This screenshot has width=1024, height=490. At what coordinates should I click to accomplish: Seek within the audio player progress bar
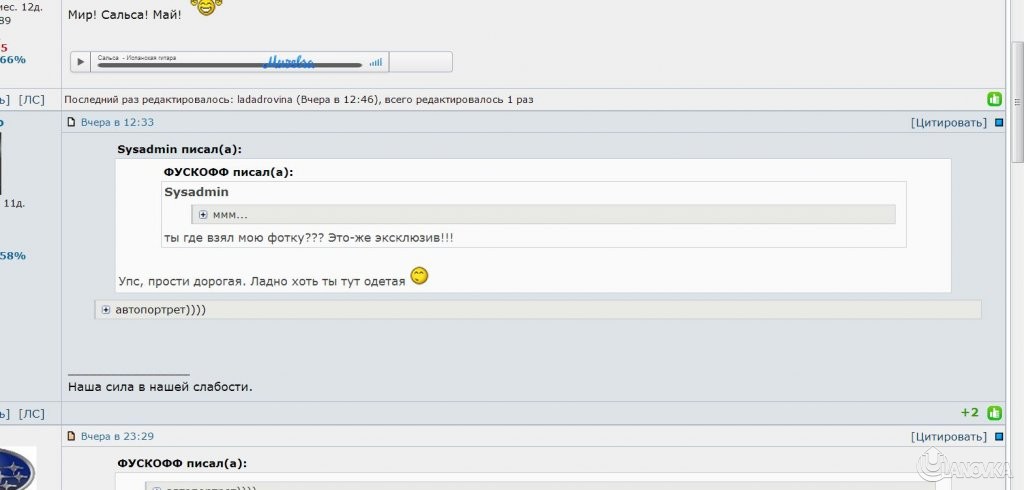pyautogui.click(x=229, y=65)
